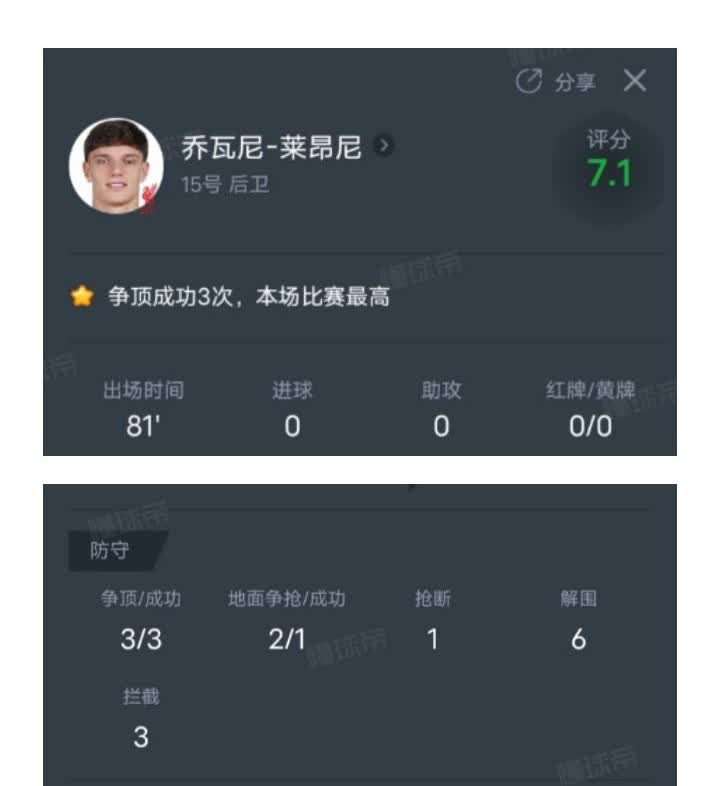This screenshot has height=786, width=720.
Task: Click the 争顶/成功 3/3 stat
Action: (141, 620)
